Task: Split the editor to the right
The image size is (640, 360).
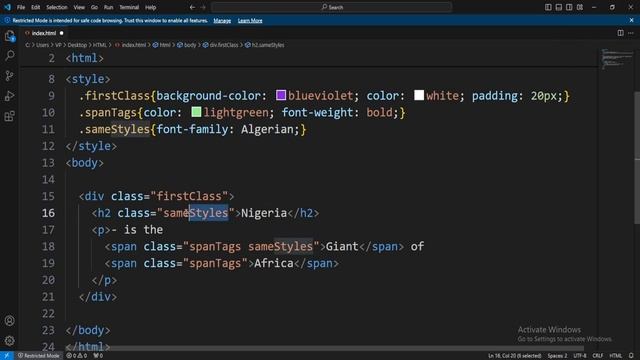Action: click(x=620, y=33)
